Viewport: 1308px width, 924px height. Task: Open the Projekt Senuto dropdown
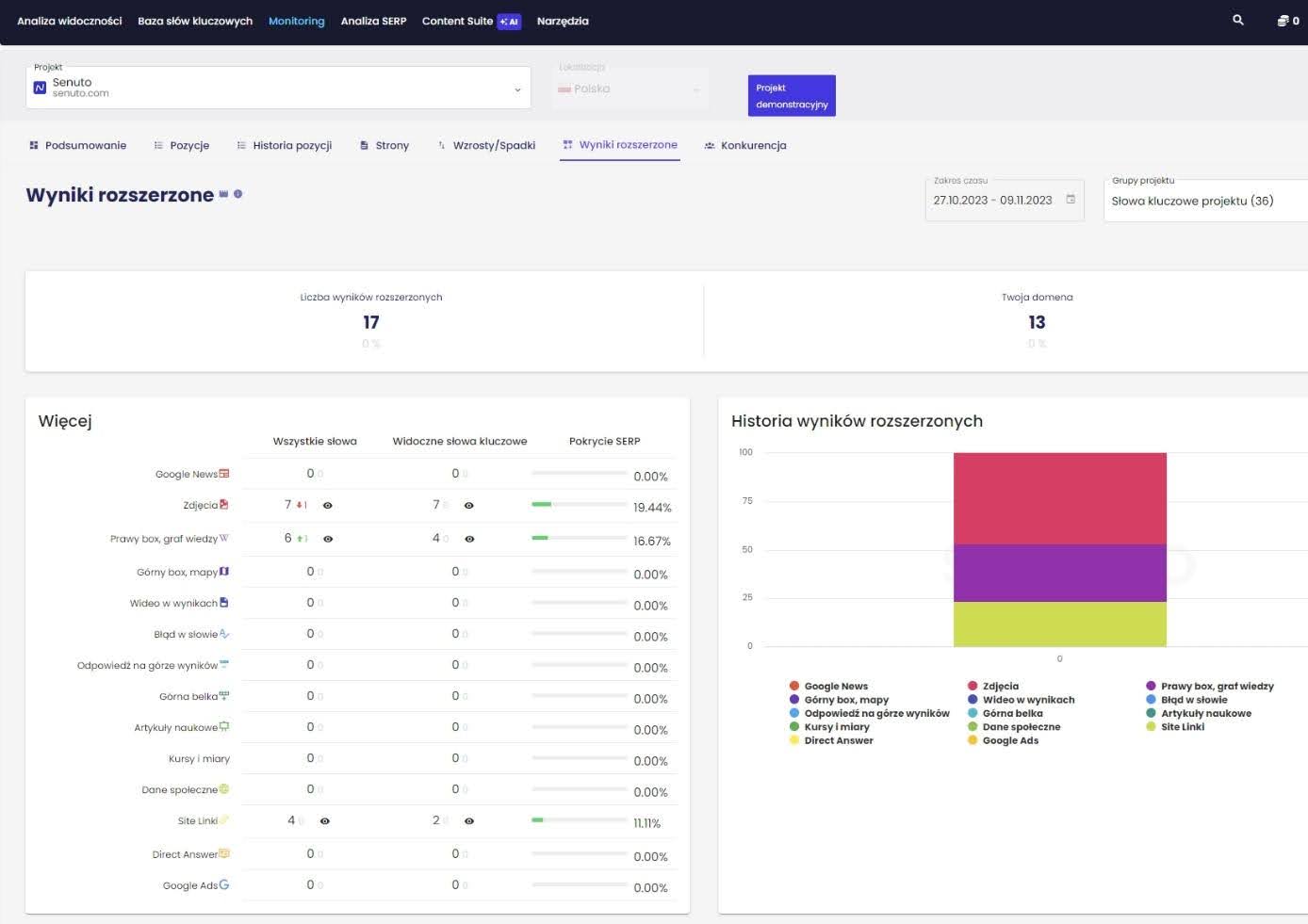[278, 88]
